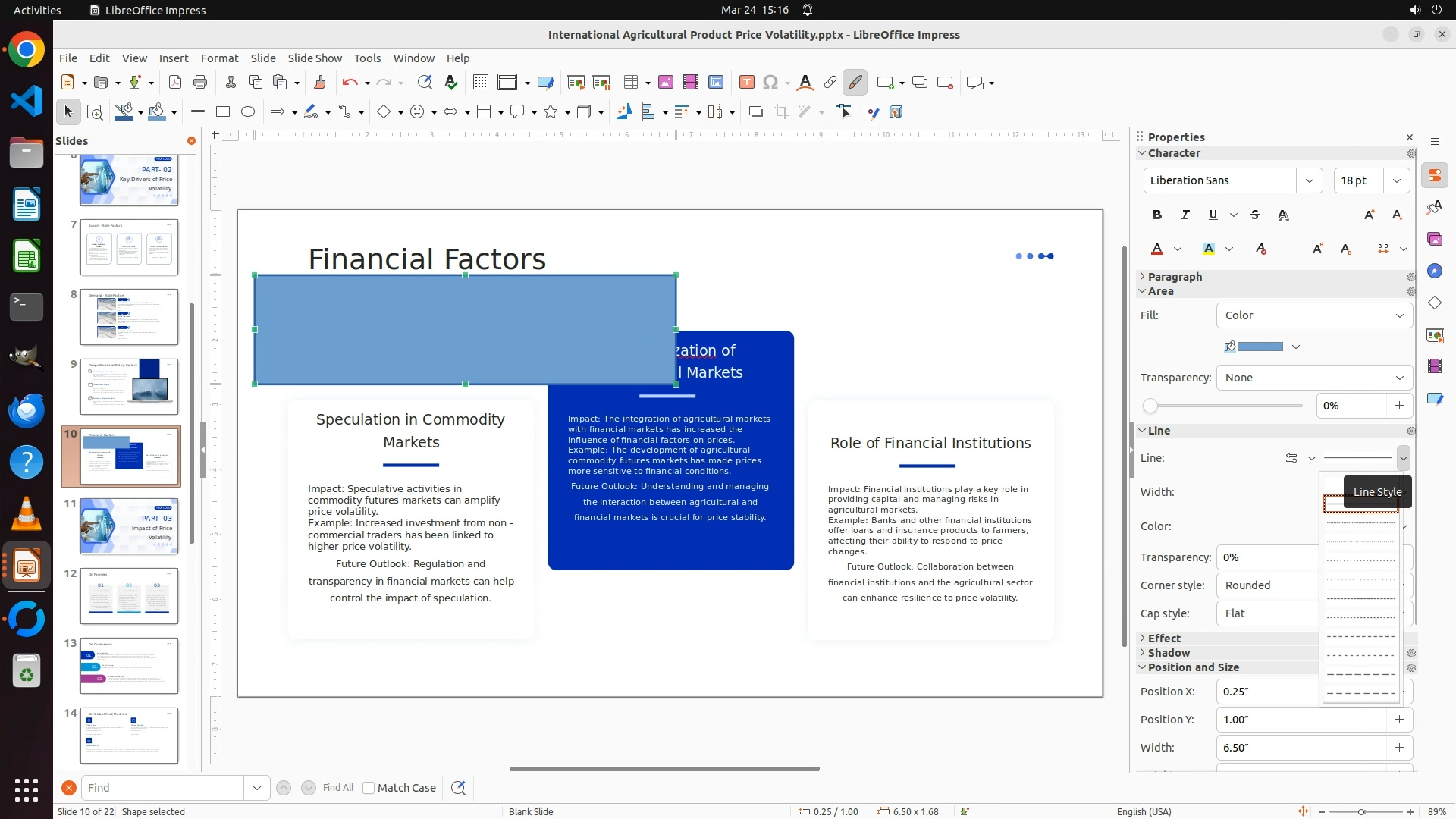Click the area transparency slider handle
This screenshot has width=1456, height=819.
pos(1150,406)
